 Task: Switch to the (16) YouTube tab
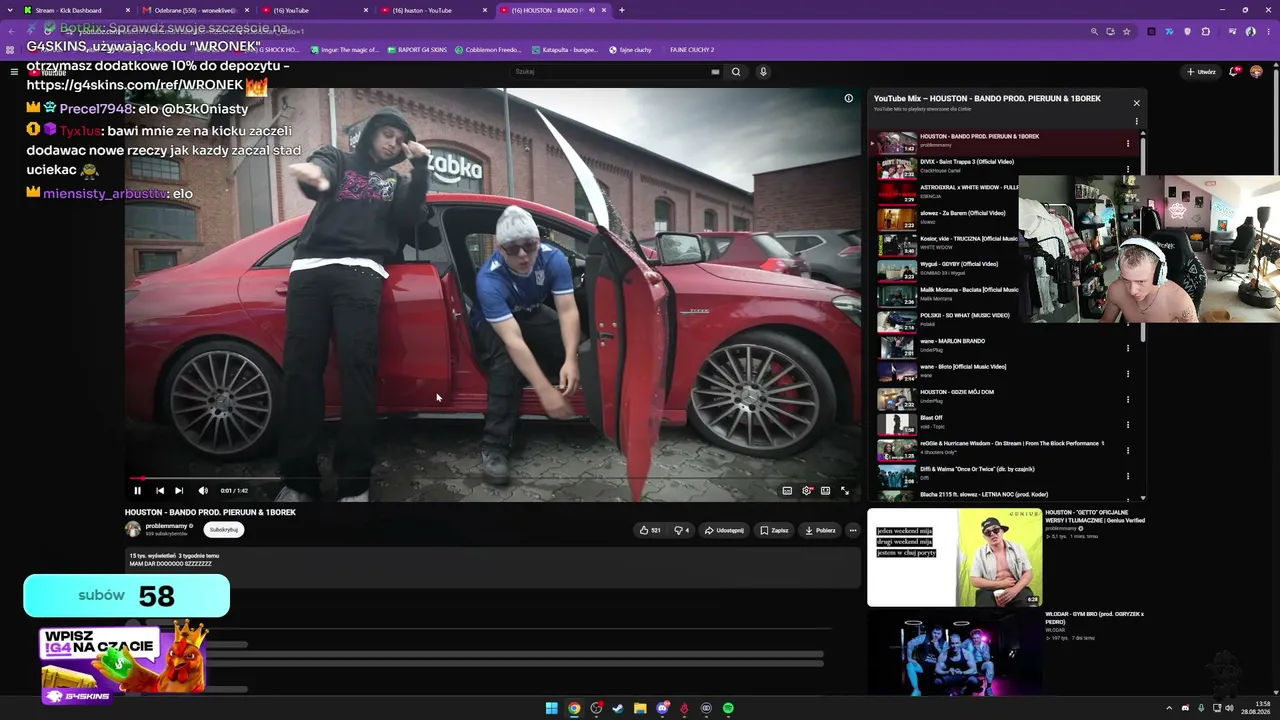pyautogui.click(x=313, y=10)
